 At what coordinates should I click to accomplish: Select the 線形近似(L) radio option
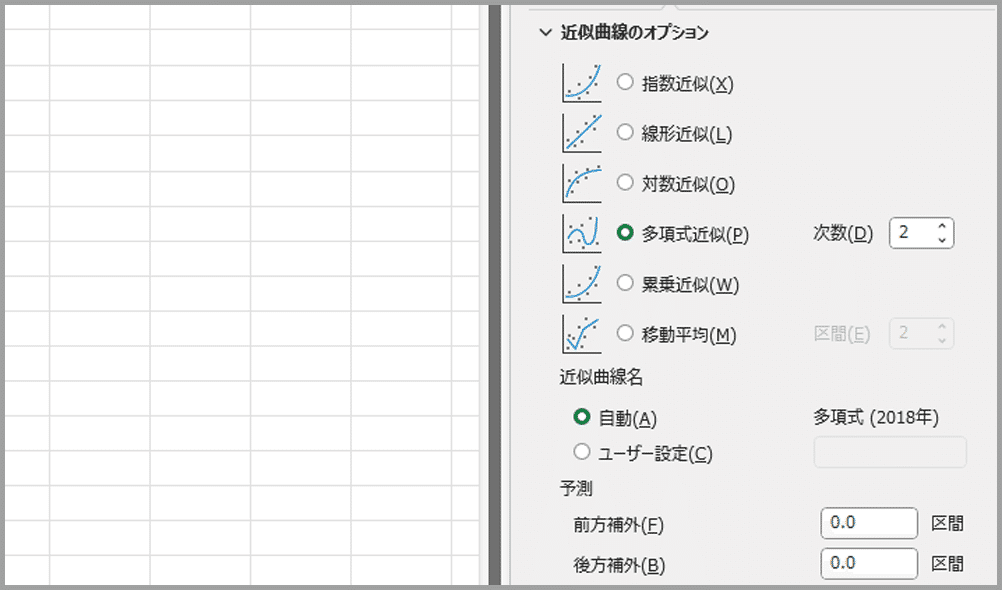(625, 132)
